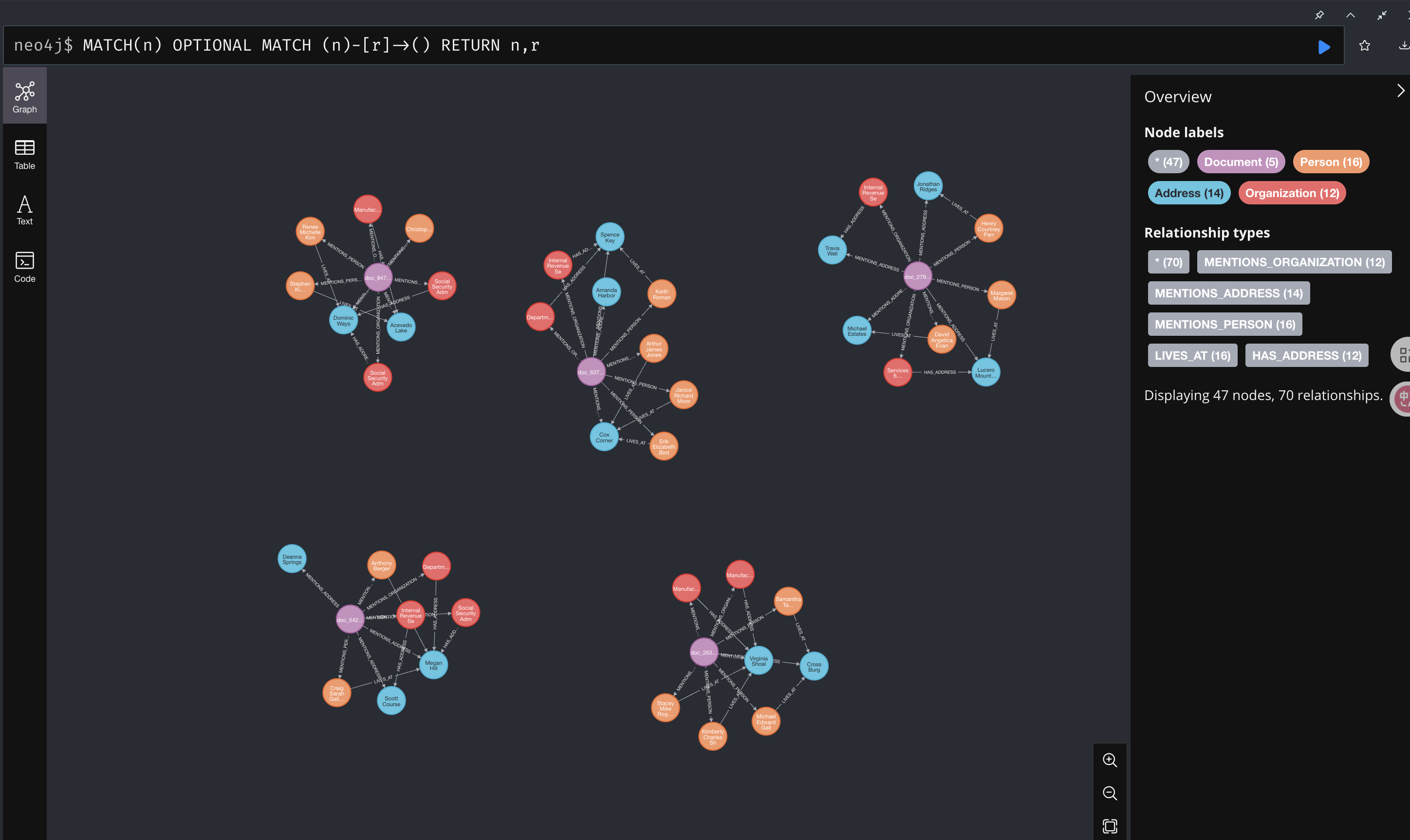Collapse the Overview panel chevron
This screenshot has width=1410, height=840.
pyautogui.click(x=1400, y=91)
